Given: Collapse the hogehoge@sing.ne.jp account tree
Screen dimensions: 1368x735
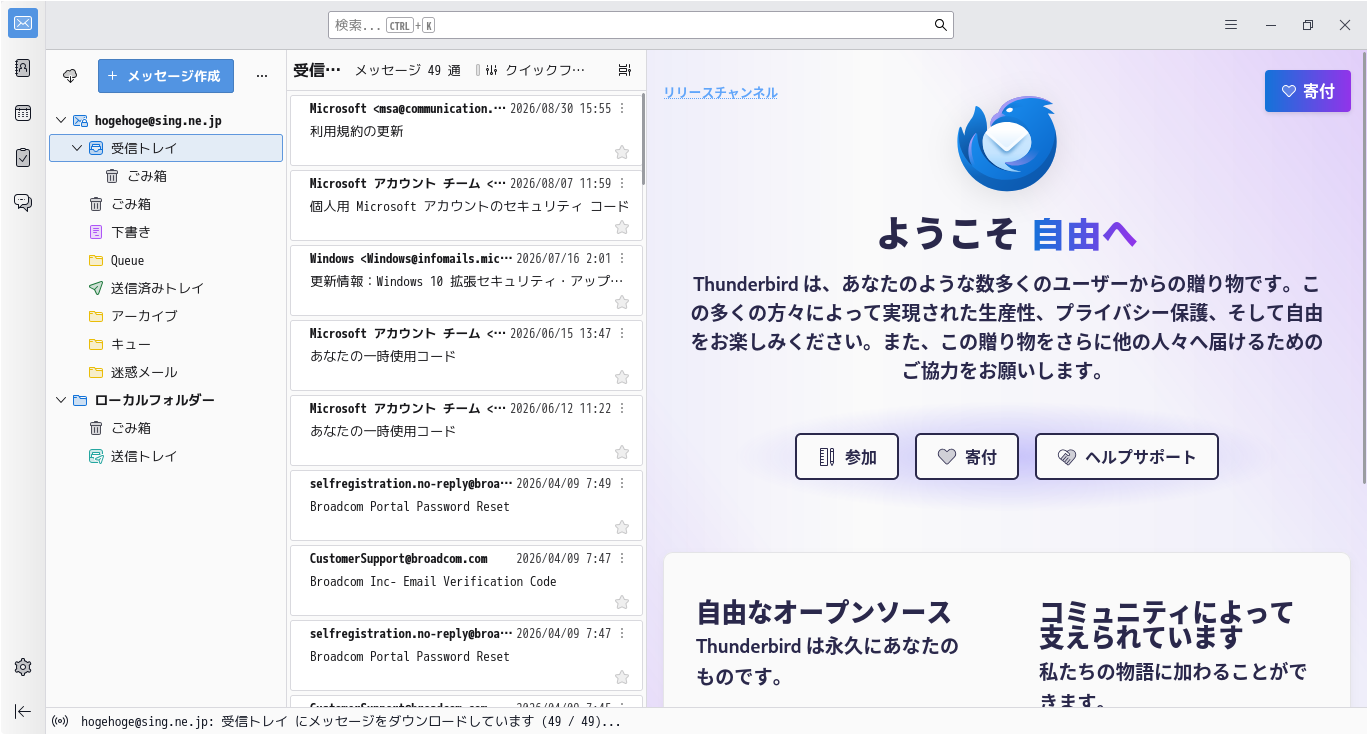Looking at the screenshot, I should (x=61, y=120).
